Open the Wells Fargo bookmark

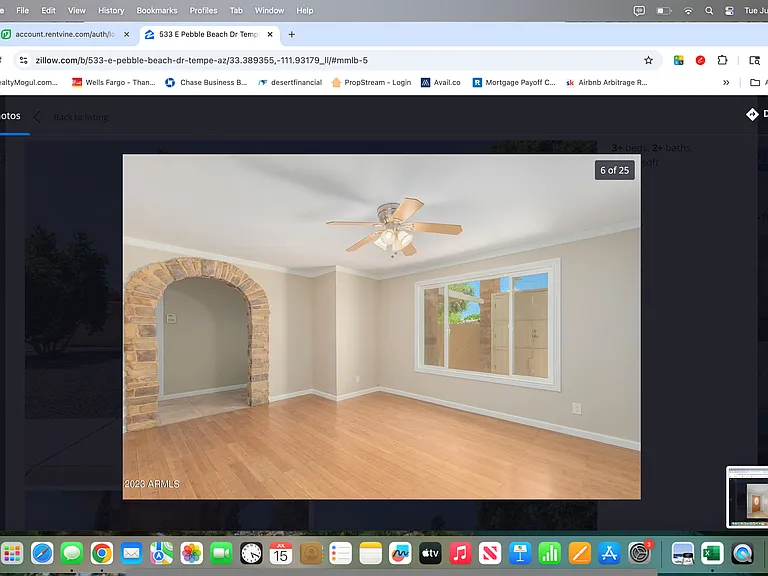114,82
